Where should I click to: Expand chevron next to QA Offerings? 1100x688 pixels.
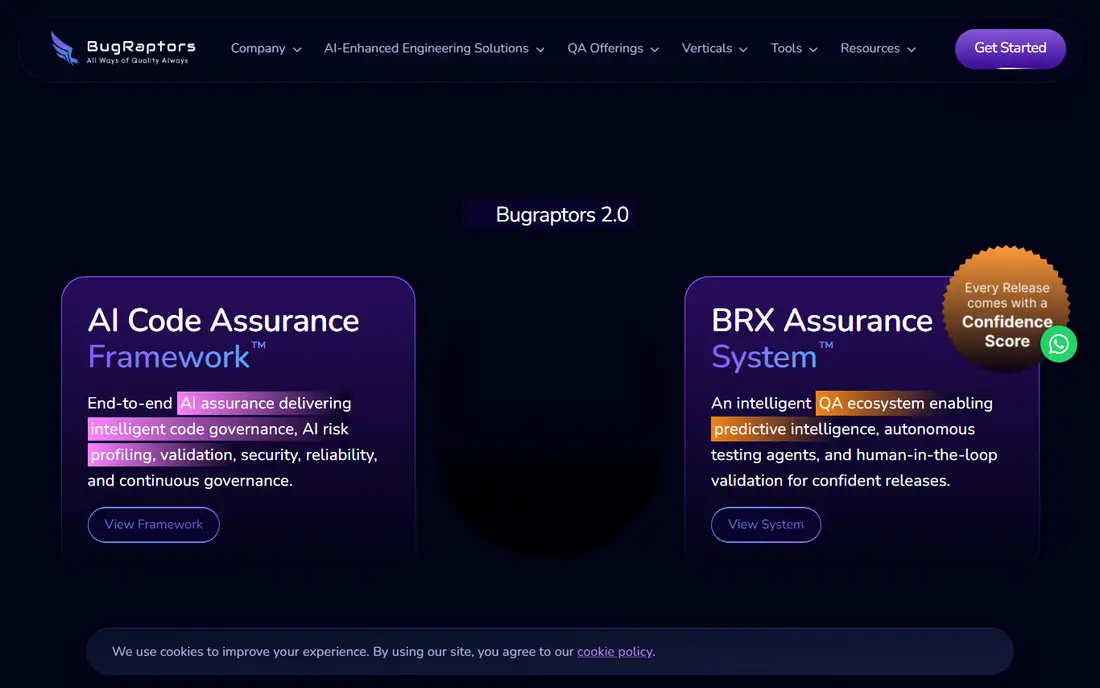[655, 50]
